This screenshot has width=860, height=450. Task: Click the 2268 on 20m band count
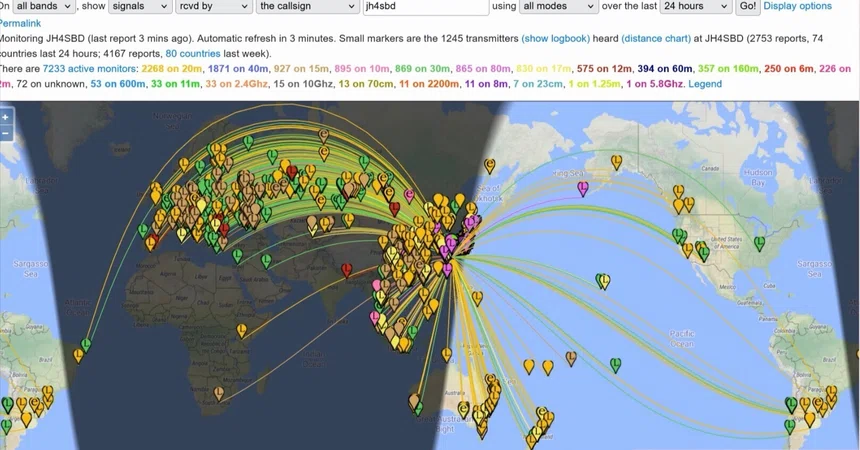click(x=172, y=69)
